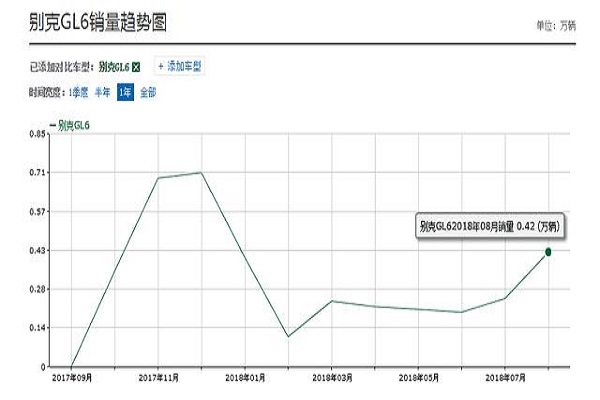Click the 2018年07月 axis label

505,378
